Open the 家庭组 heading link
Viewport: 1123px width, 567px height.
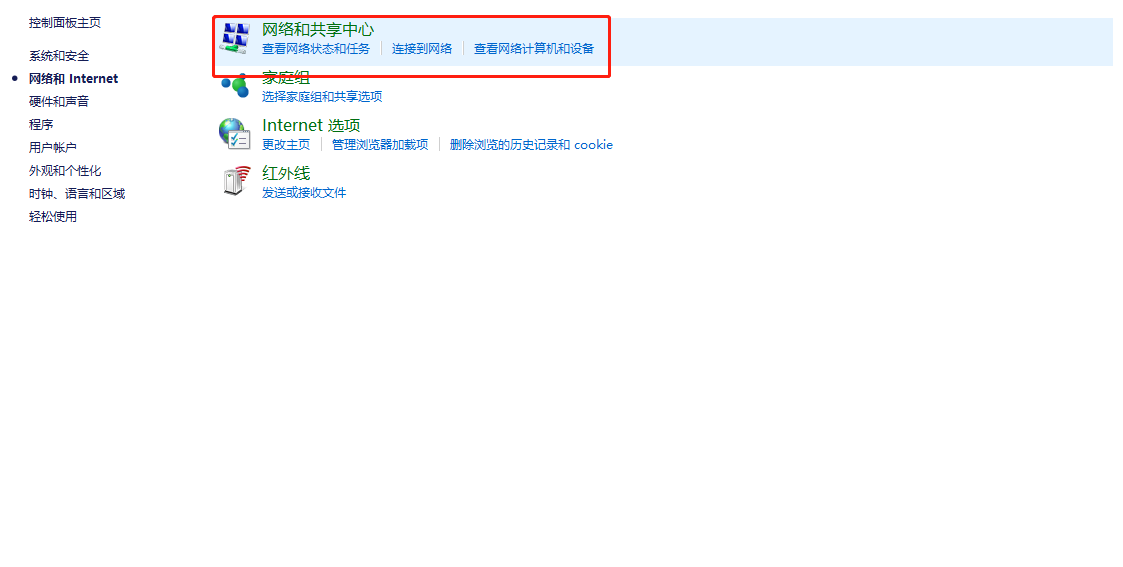click(x=286, y=78)
